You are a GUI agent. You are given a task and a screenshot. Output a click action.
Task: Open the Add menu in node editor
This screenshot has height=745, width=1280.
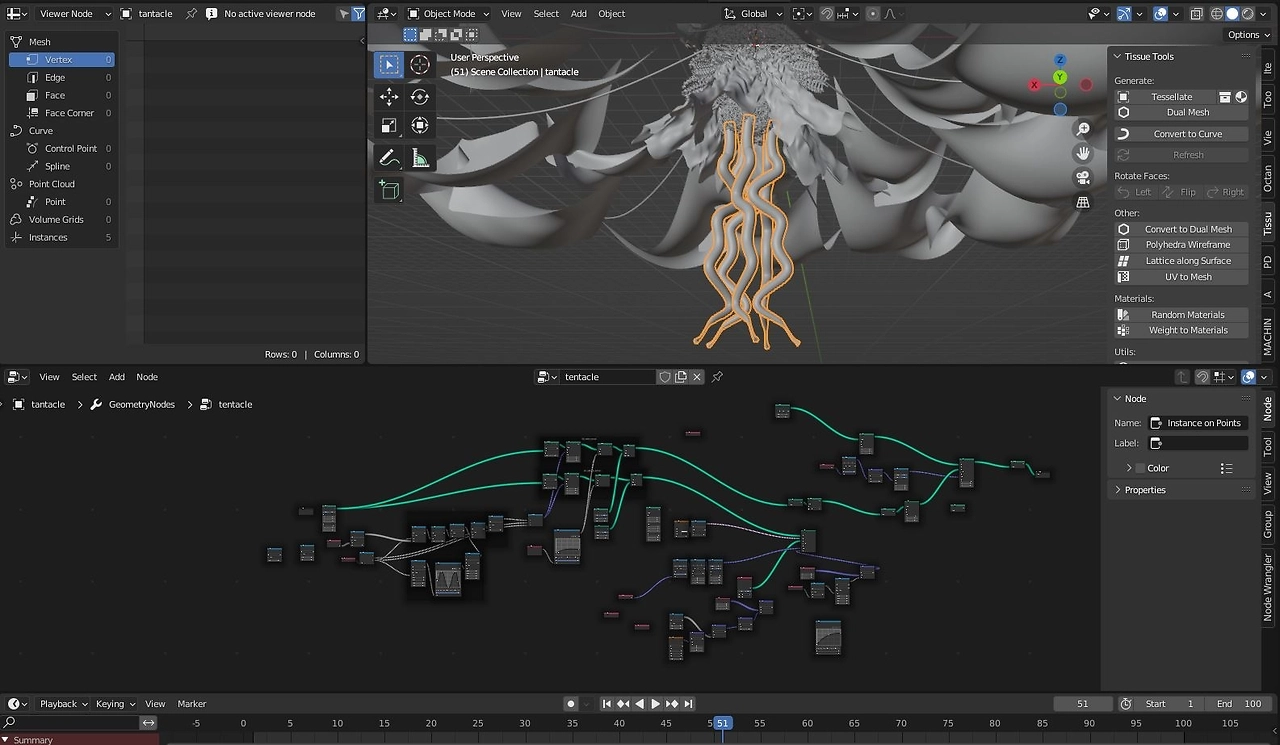point(117,377)
